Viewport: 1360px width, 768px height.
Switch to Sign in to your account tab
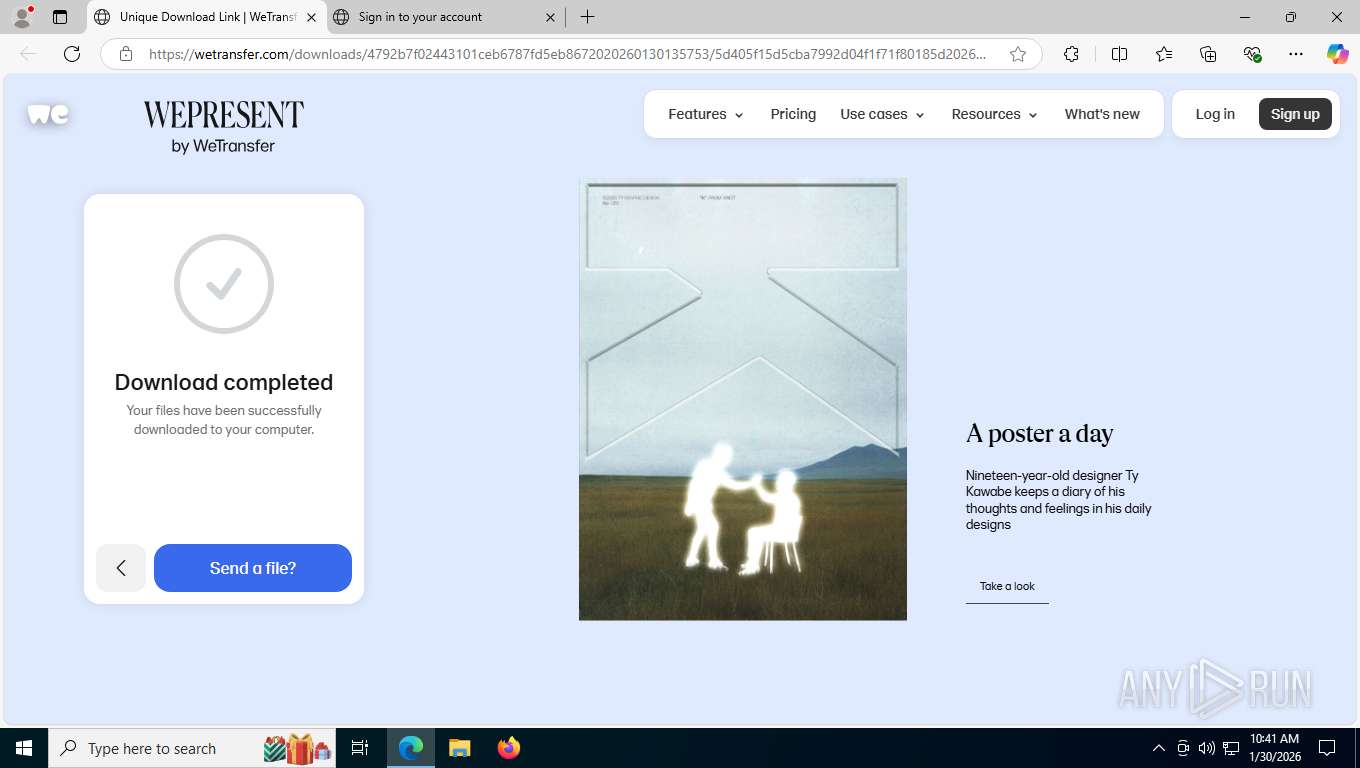(446, 17)
